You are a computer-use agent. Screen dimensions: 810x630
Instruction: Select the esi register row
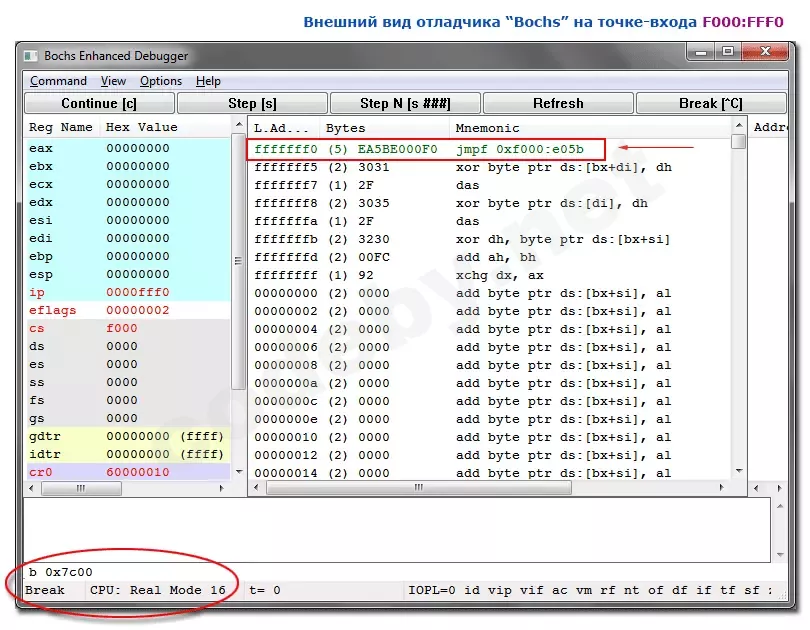(x=127, y=220)
